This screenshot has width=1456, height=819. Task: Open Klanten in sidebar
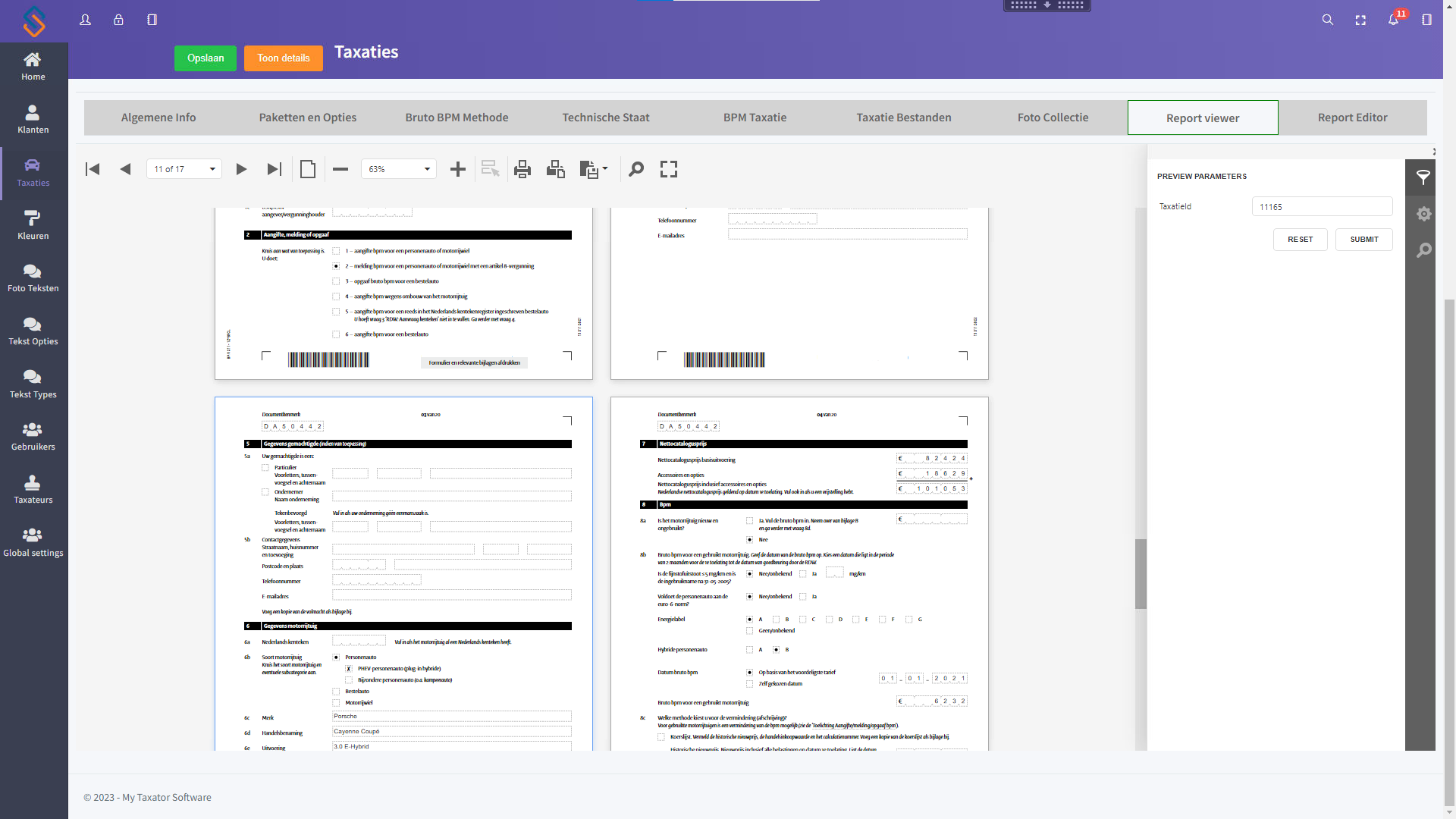(33, 120)
